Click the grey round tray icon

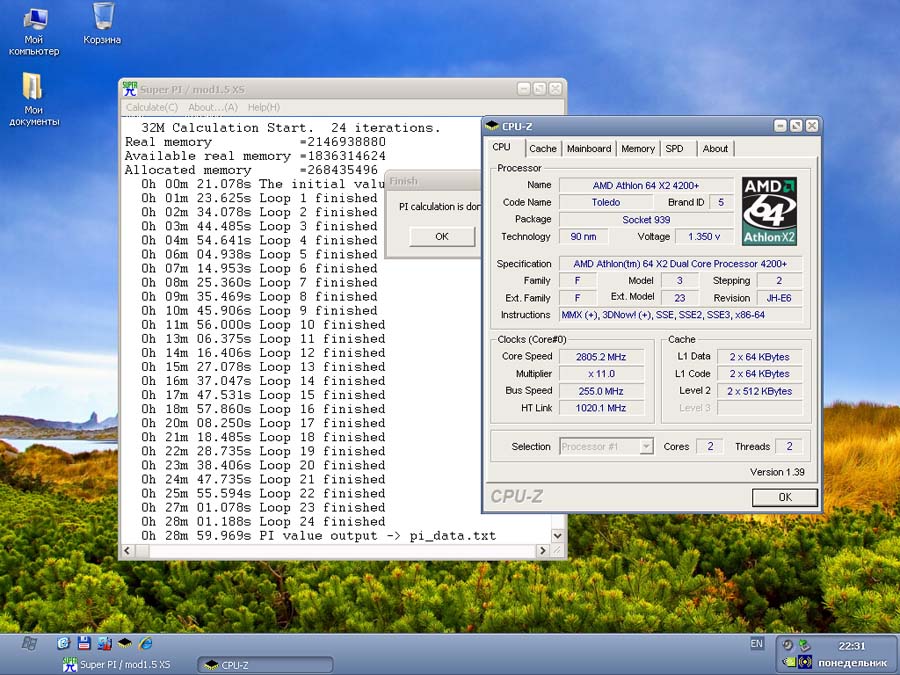coord(789,645)
